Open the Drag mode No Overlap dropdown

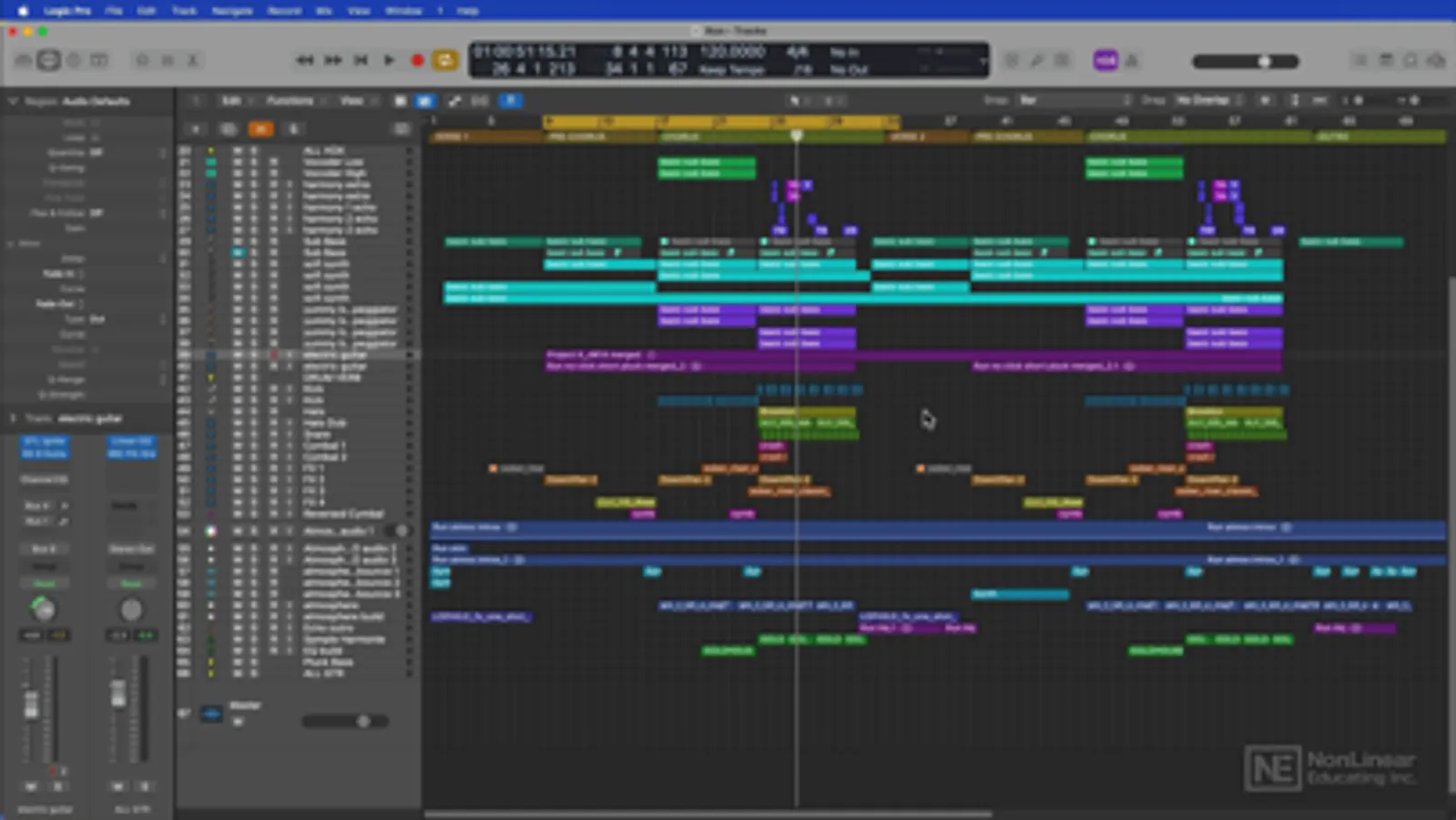[x=1208, y=100]
